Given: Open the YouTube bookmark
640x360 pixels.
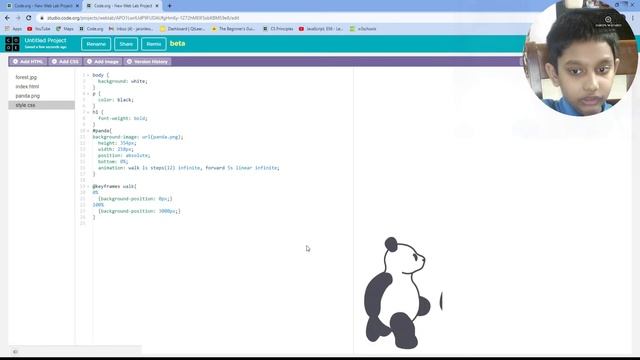Looking at the screenshot, I should 39,29.
